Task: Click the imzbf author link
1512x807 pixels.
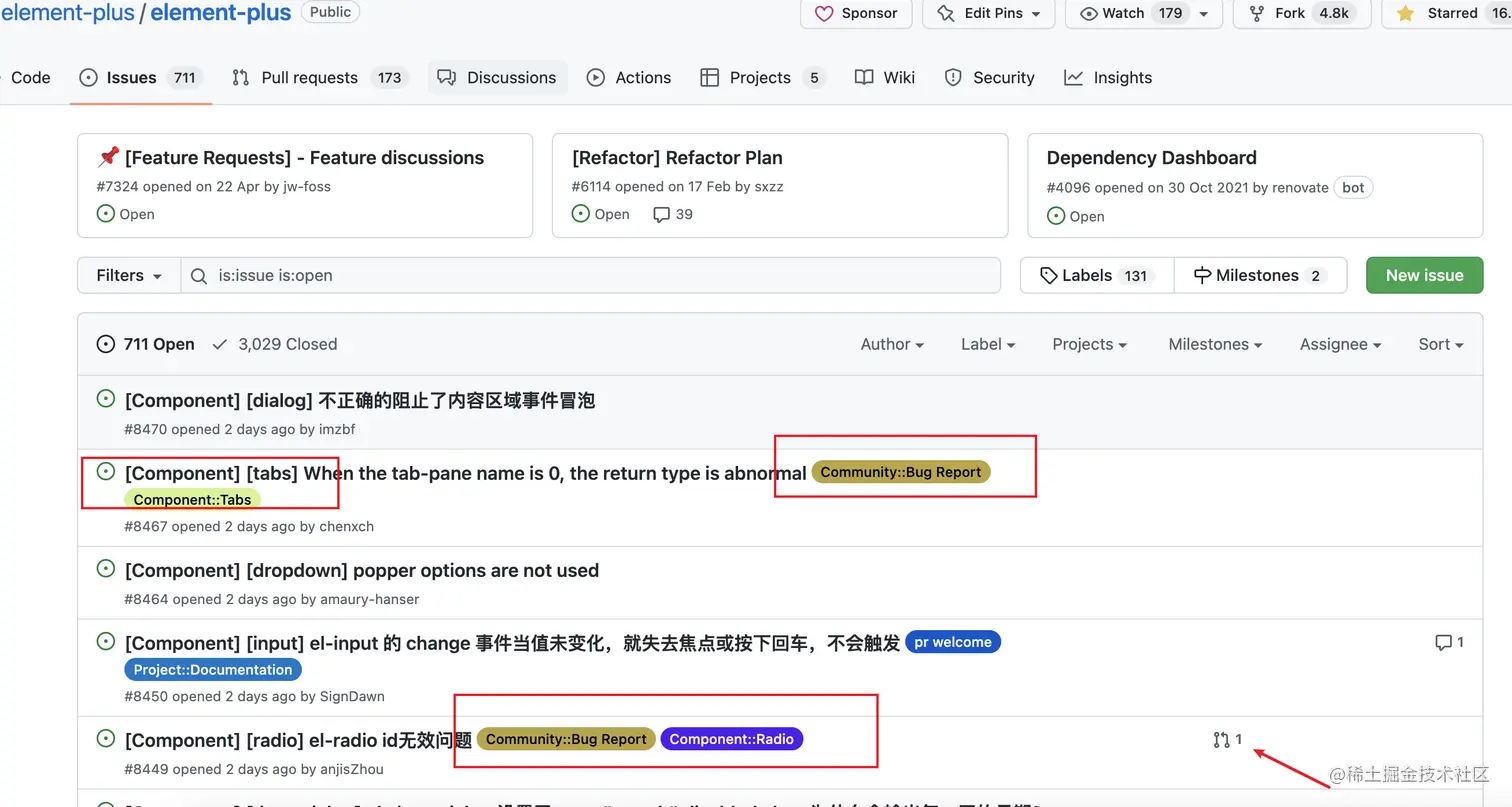Action: [337, 429]
